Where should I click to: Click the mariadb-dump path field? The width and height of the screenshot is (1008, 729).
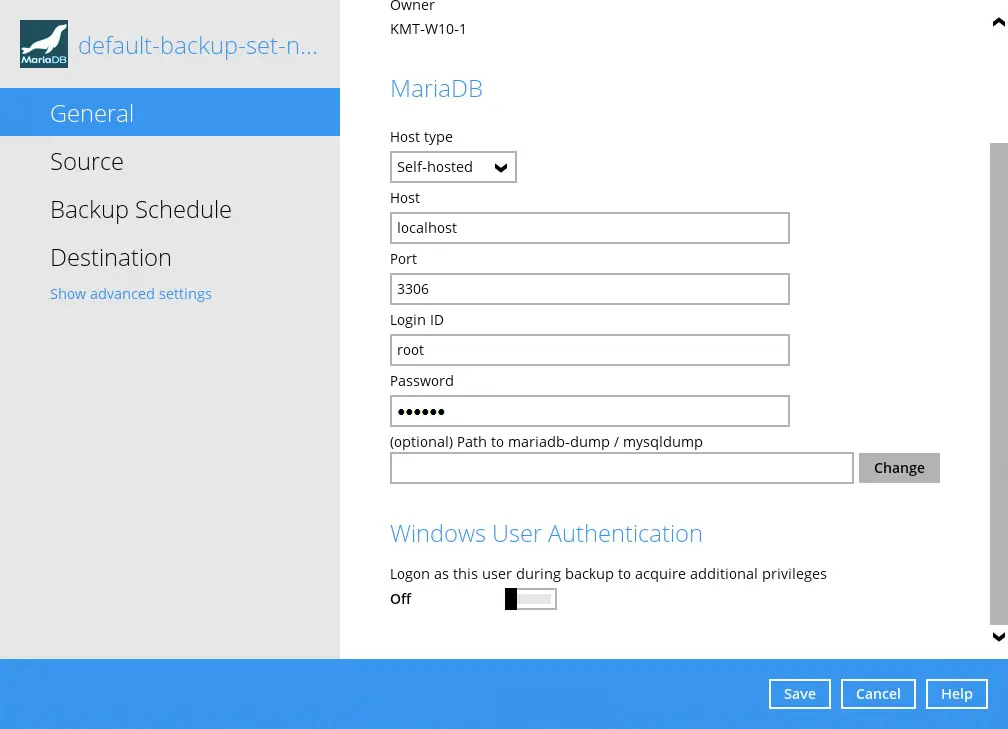[x=621, y=468]
